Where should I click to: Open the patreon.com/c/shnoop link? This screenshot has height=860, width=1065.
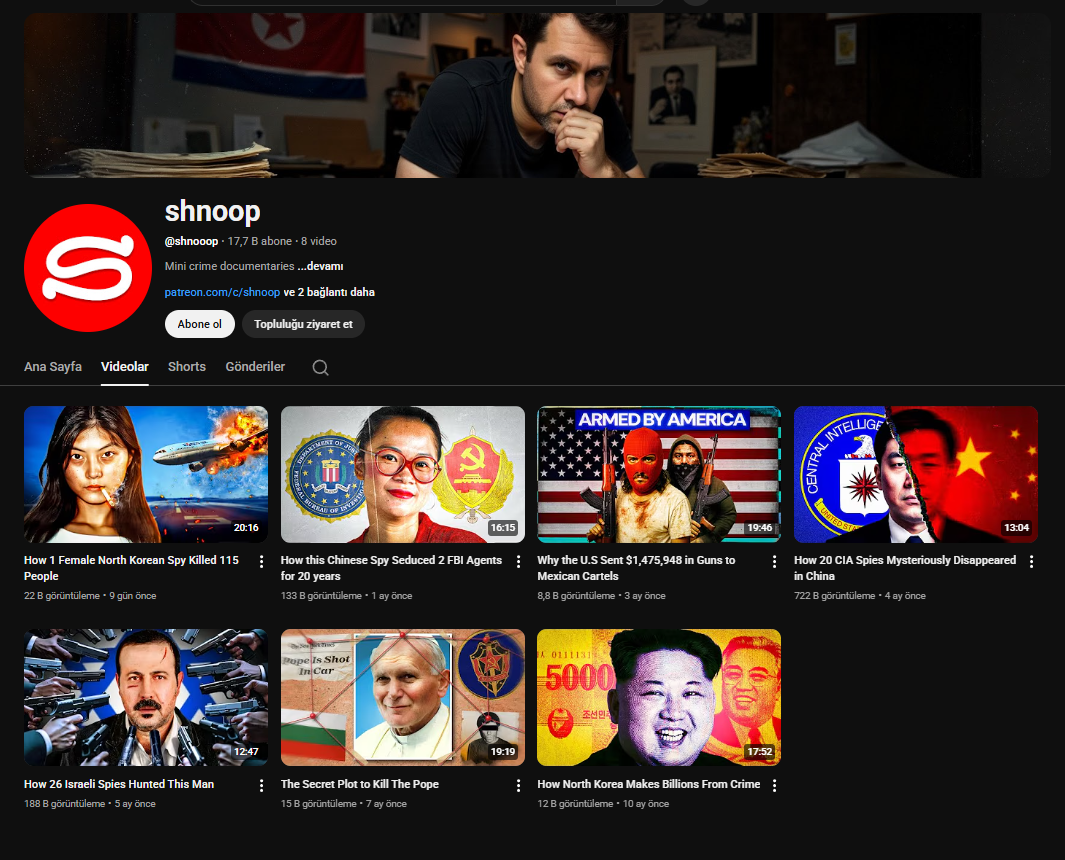point(222,292)
